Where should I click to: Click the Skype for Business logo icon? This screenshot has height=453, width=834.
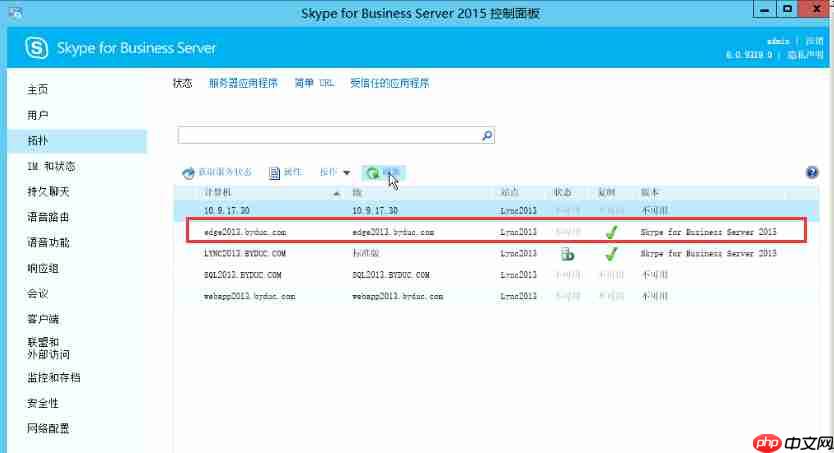[x=36, y=48]
